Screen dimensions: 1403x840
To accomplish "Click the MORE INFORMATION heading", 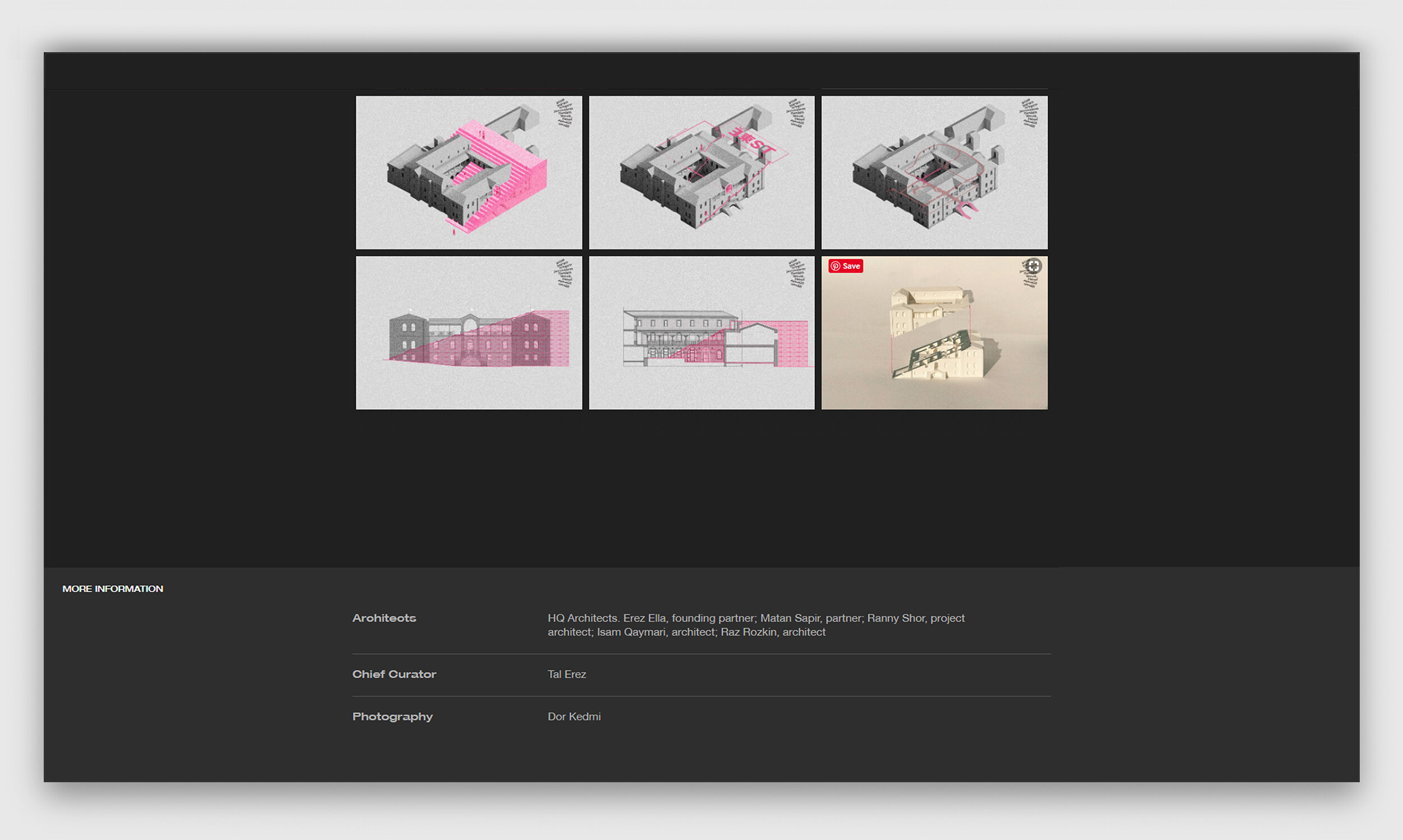I will [x=113, y=589].
